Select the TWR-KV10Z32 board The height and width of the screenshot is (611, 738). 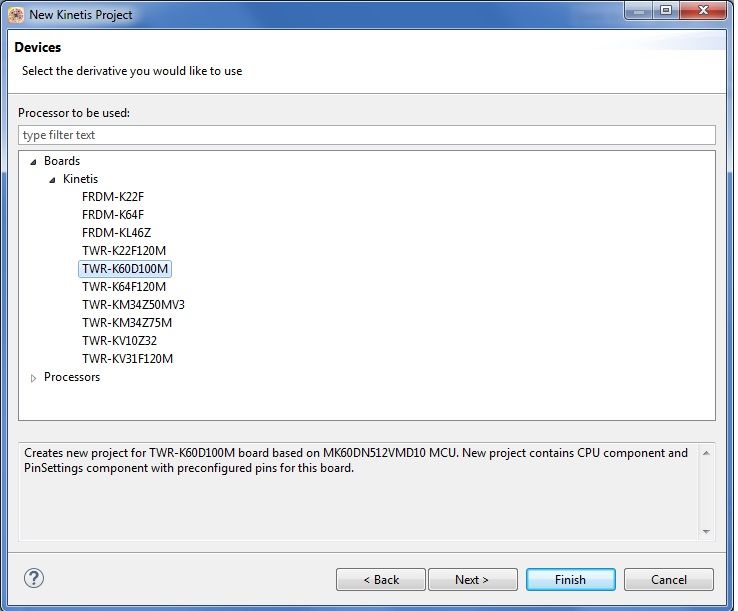[x=119, y=340]
